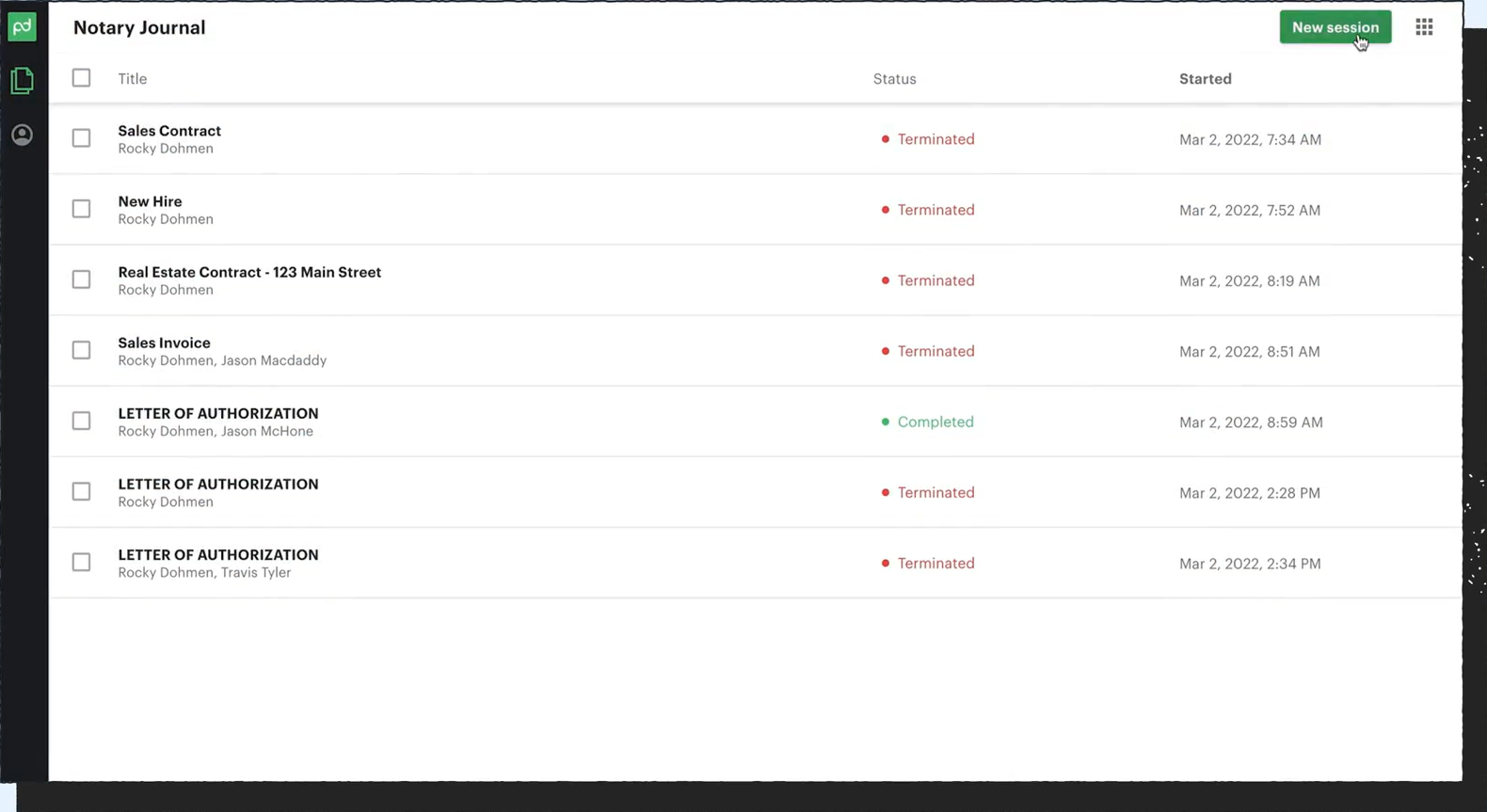Open the user profile icon in sidebar

pos(22,135)
